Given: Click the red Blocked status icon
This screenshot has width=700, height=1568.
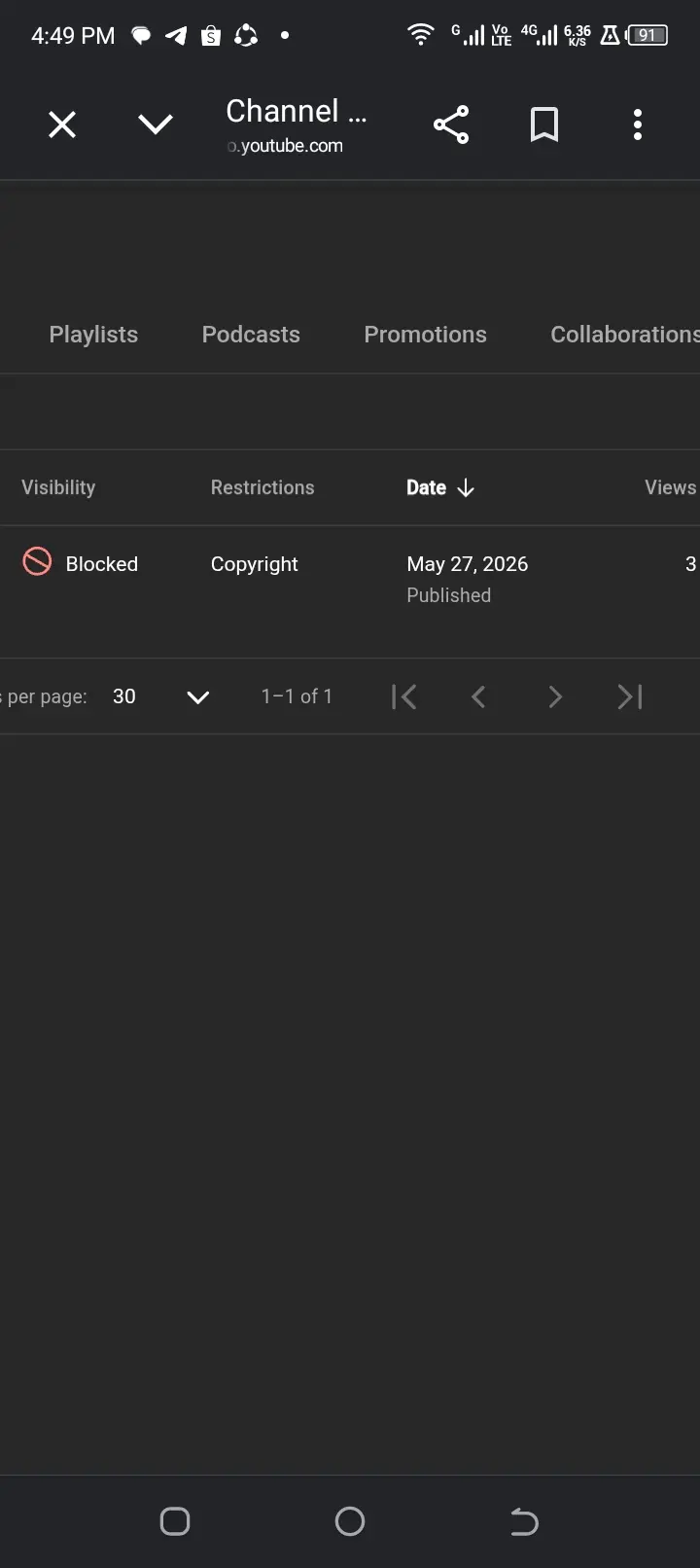Looking at the screenshot, I should [x=37, y=561].
